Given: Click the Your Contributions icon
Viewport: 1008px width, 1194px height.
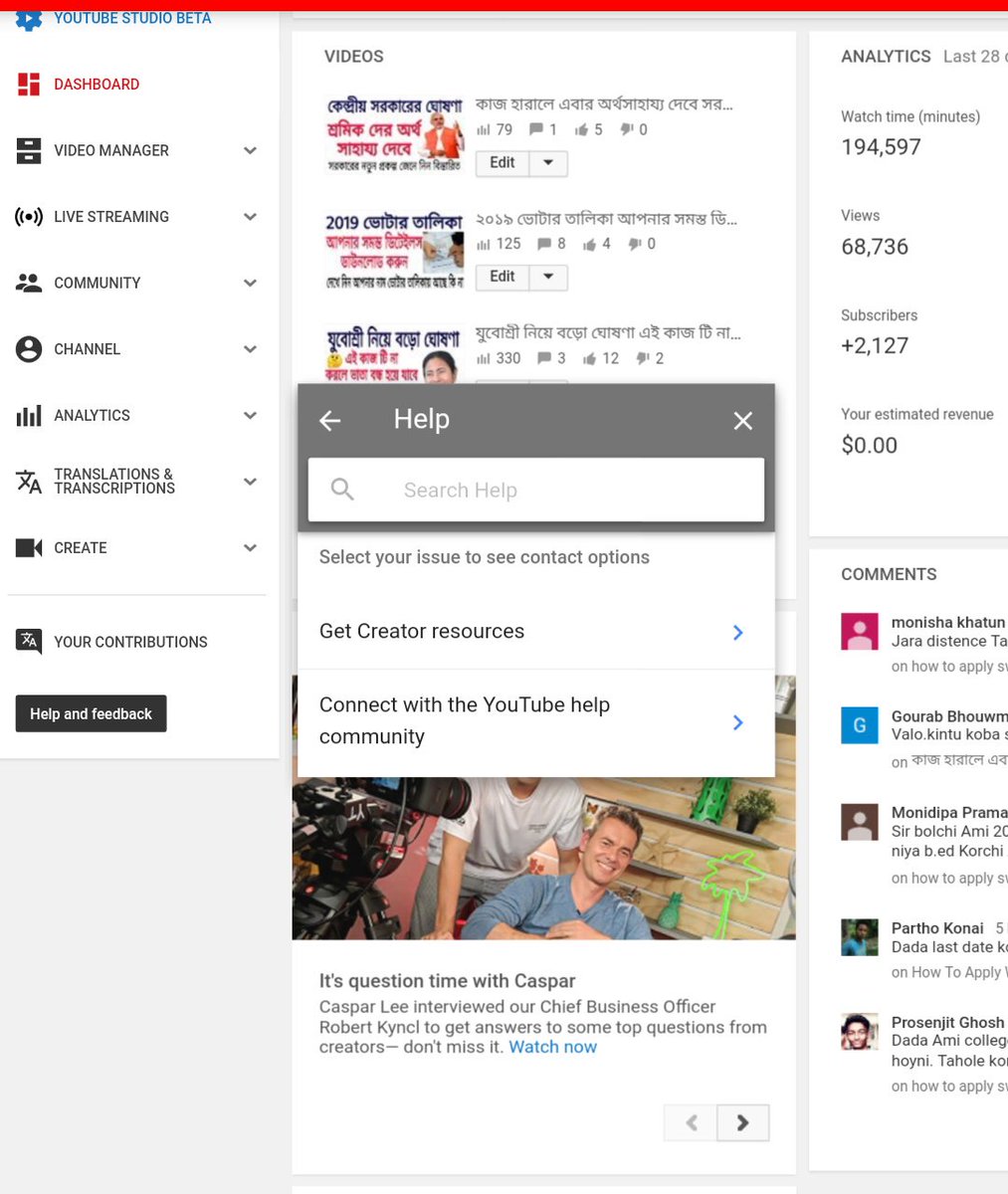Looking at the screenshot, I should coord(29,642).
